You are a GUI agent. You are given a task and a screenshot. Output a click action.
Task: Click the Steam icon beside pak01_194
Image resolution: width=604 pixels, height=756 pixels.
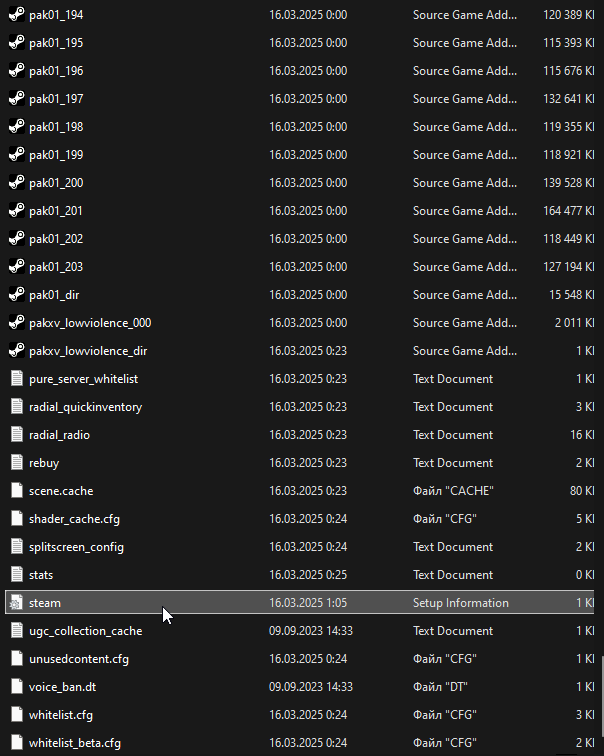click(x=16, y=15)
